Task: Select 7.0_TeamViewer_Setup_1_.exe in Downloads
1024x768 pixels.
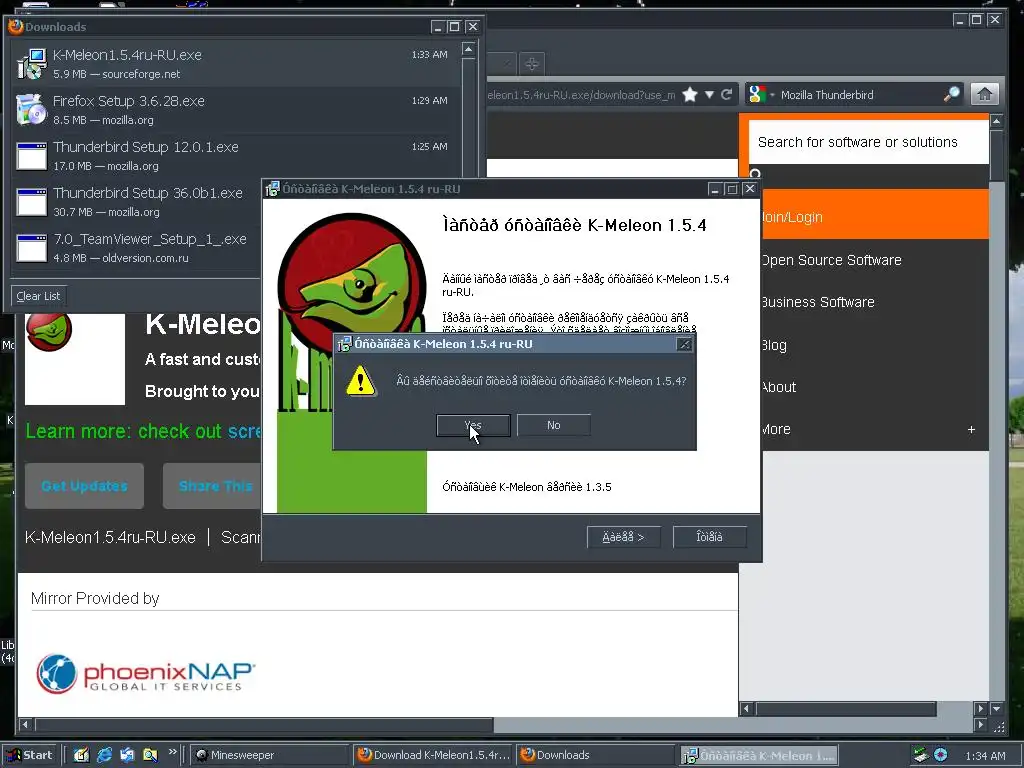Action: point(137,248)
